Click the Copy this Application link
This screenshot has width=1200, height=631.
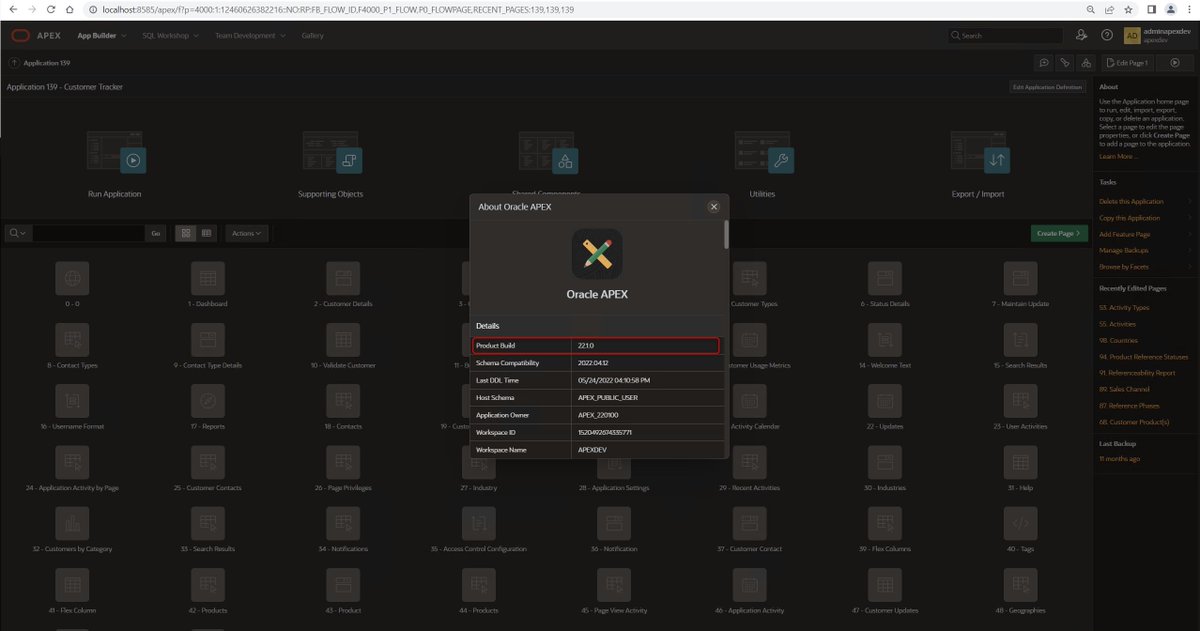pyautogui.click(x=1129, y=218)
